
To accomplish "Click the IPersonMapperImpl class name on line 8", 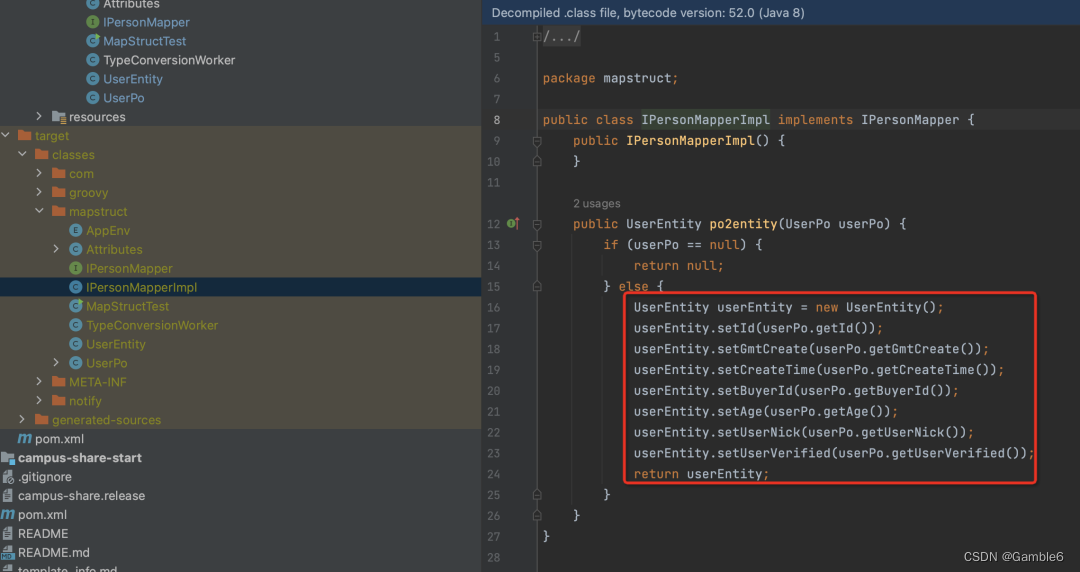I will coord(705,120).
